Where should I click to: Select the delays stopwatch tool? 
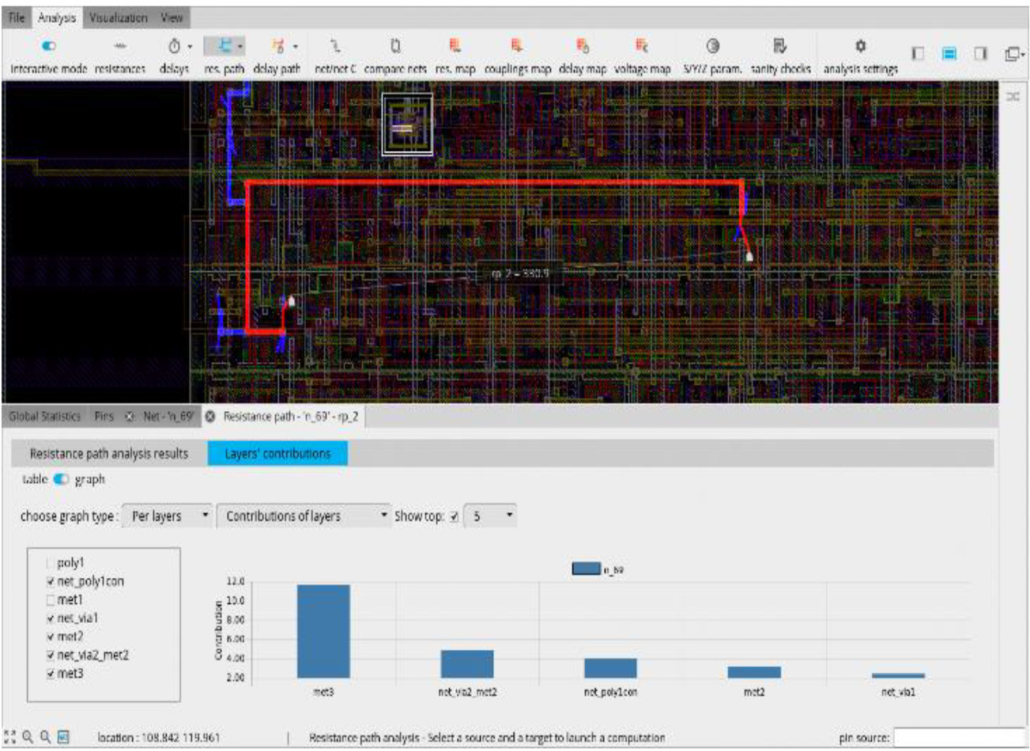tap(174, 46)
